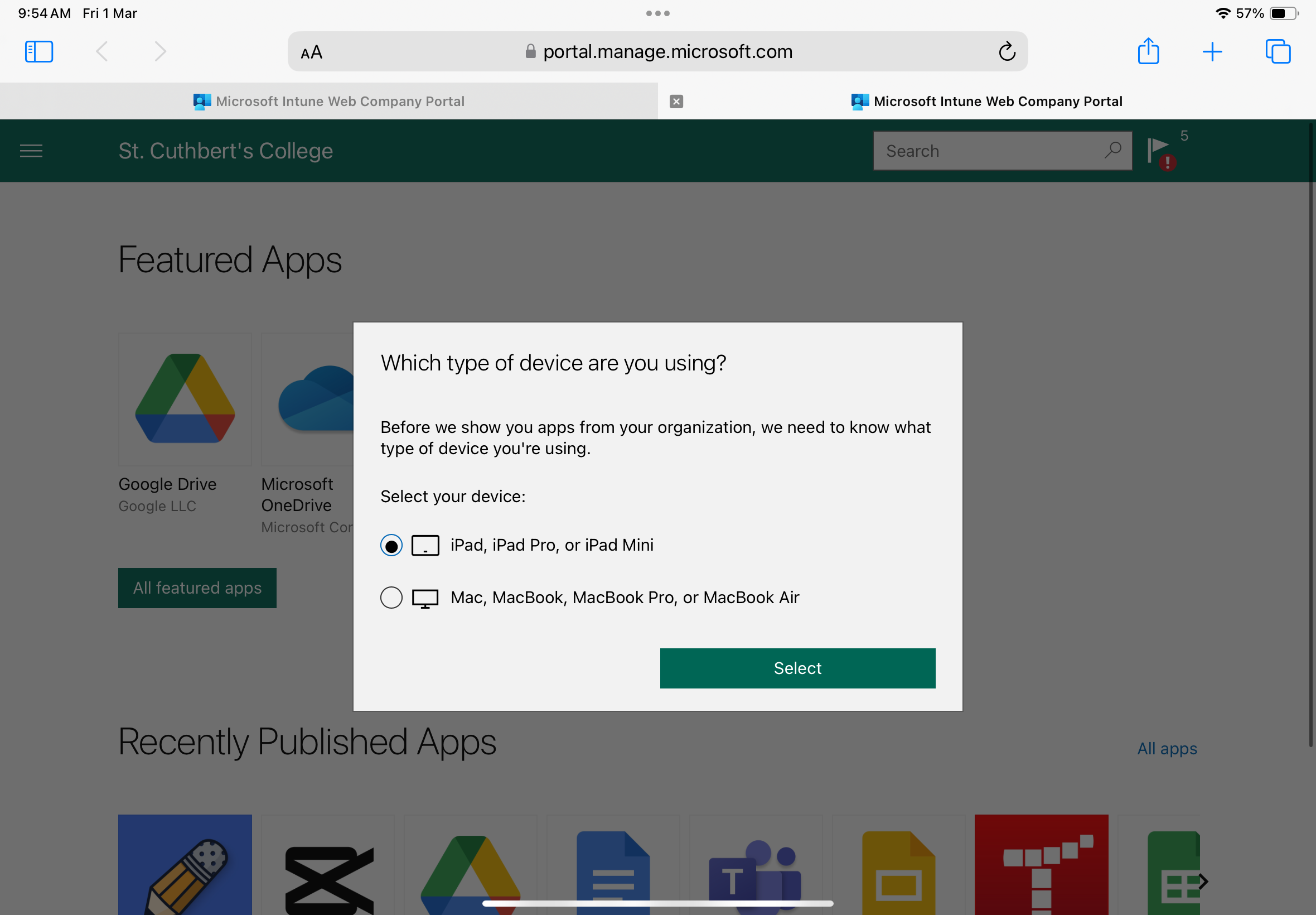Image resolution: width=1316 pixels, height=915 pixels.
Task: Reload the portal page
Action: click(x=1007, y=51)
